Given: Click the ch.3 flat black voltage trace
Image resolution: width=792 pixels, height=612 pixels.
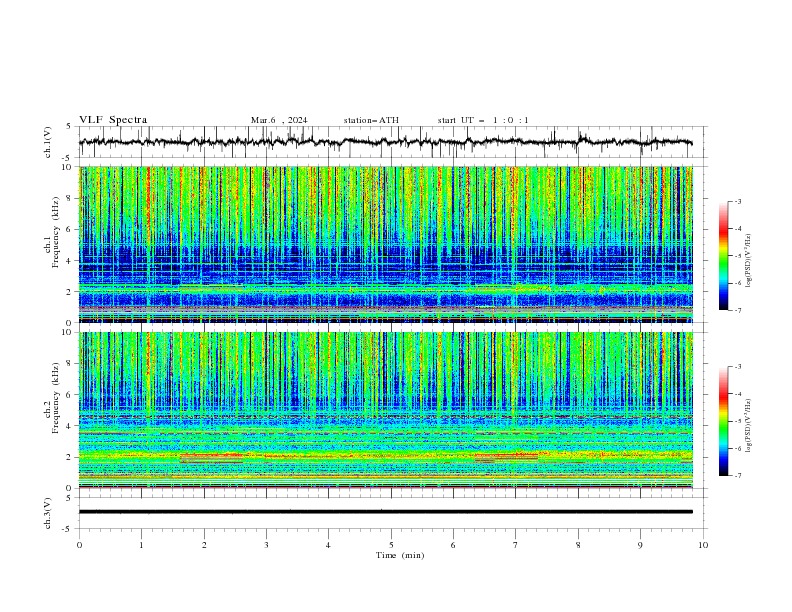Looking at the screenshot, I should (385, 512).
